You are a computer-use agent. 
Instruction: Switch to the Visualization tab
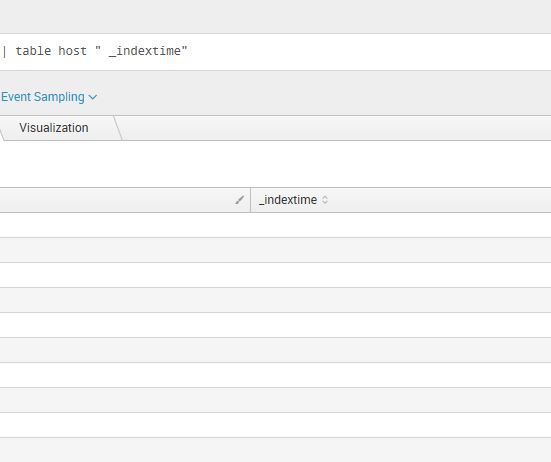(x=54, y=128)
